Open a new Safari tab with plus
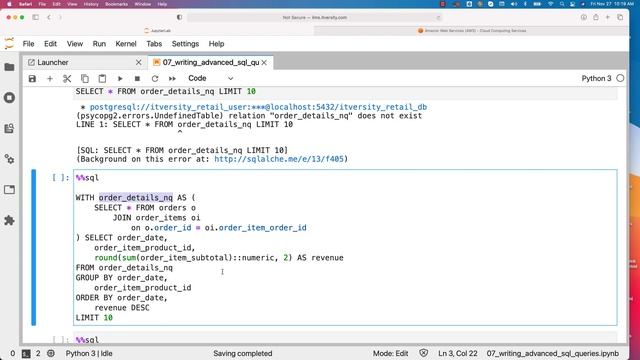 (608, 17)
